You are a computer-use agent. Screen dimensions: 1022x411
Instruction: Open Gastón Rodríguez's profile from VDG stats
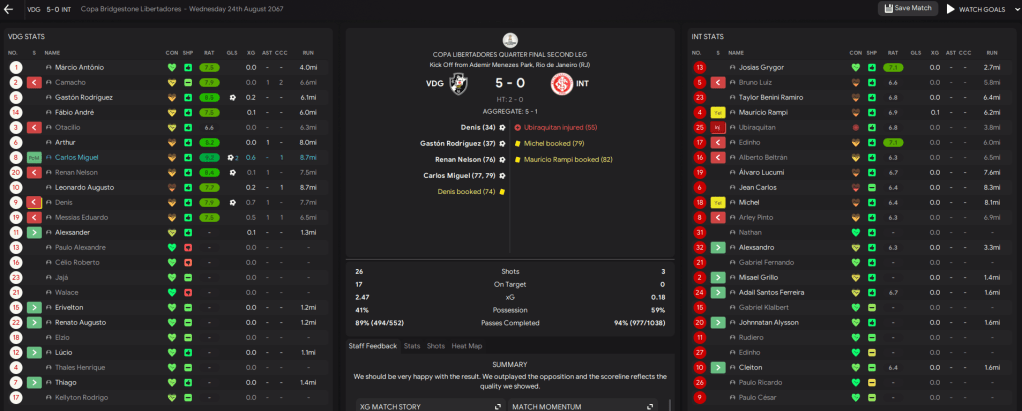click(84, 97)
